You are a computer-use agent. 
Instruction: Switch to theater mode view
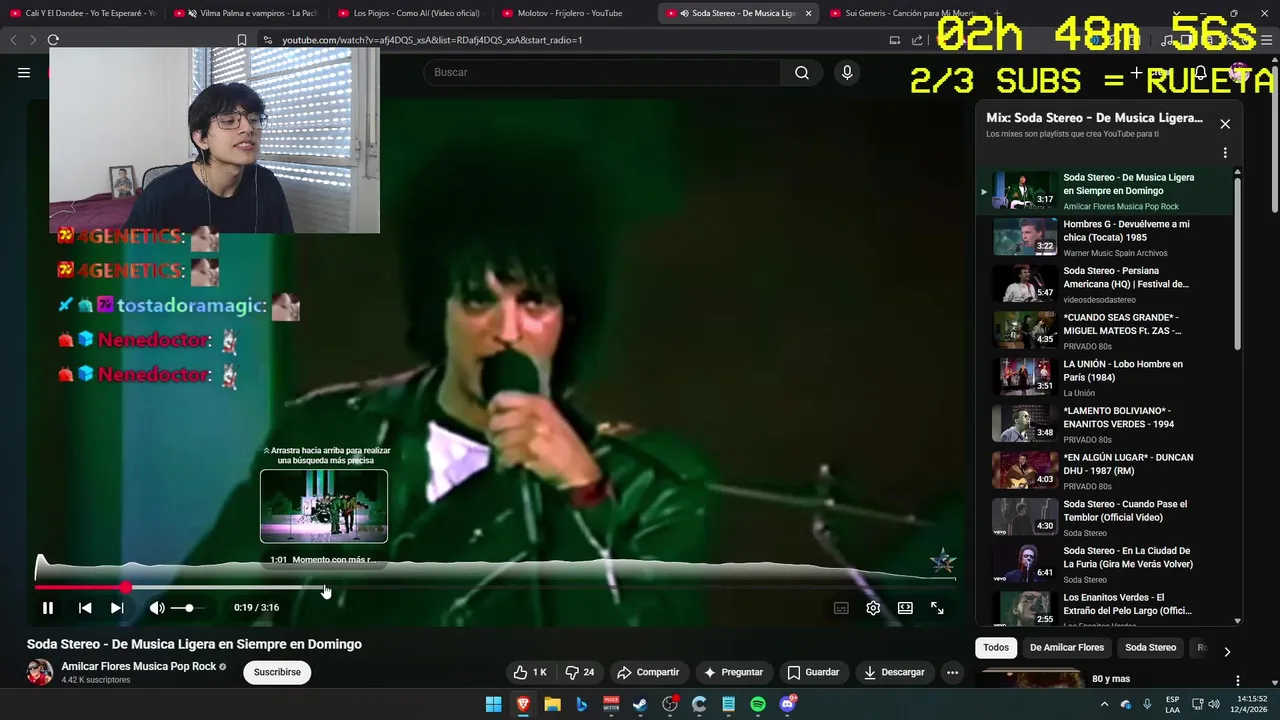pos(905,608)
